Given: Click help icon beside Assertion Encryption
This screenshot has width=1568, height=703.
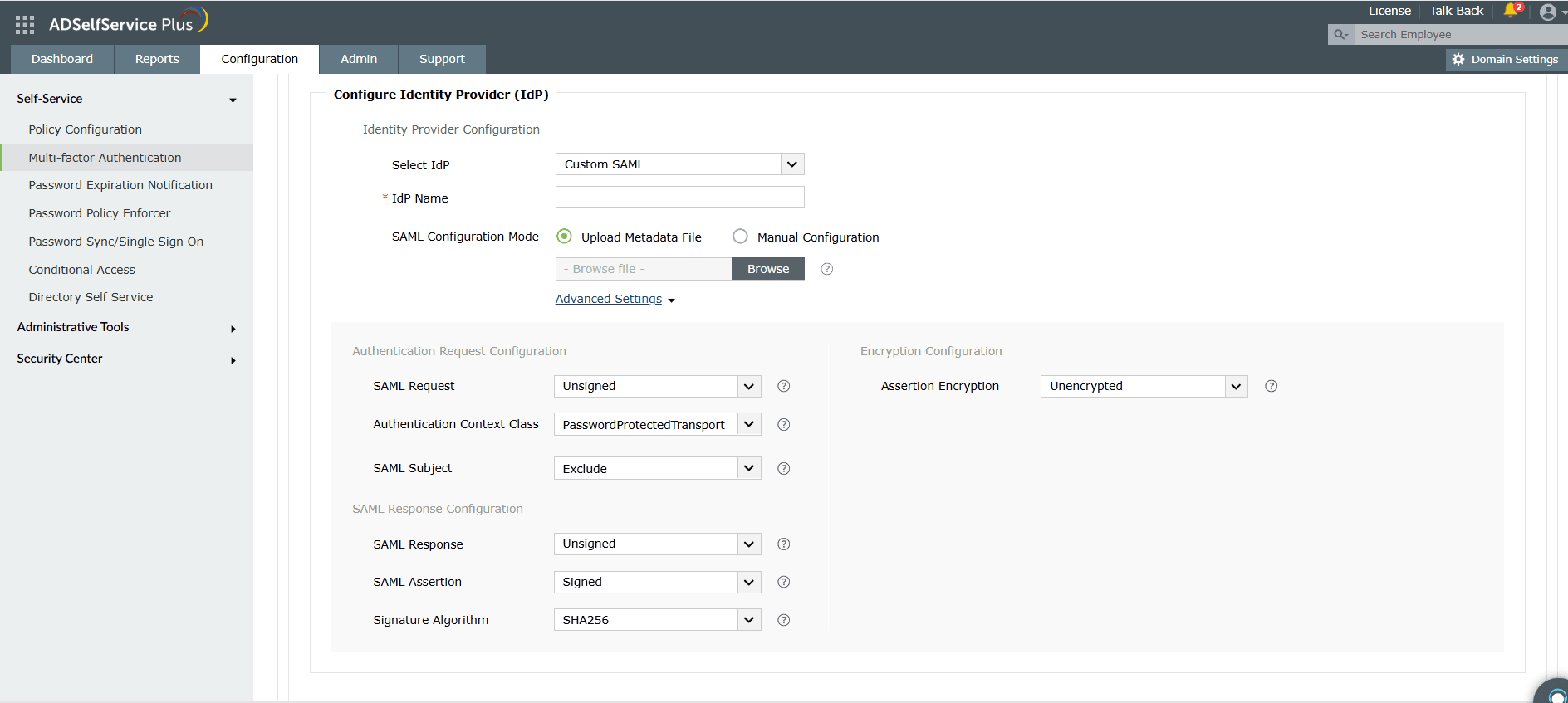Looking at the screenshot, I should 1271,386.
